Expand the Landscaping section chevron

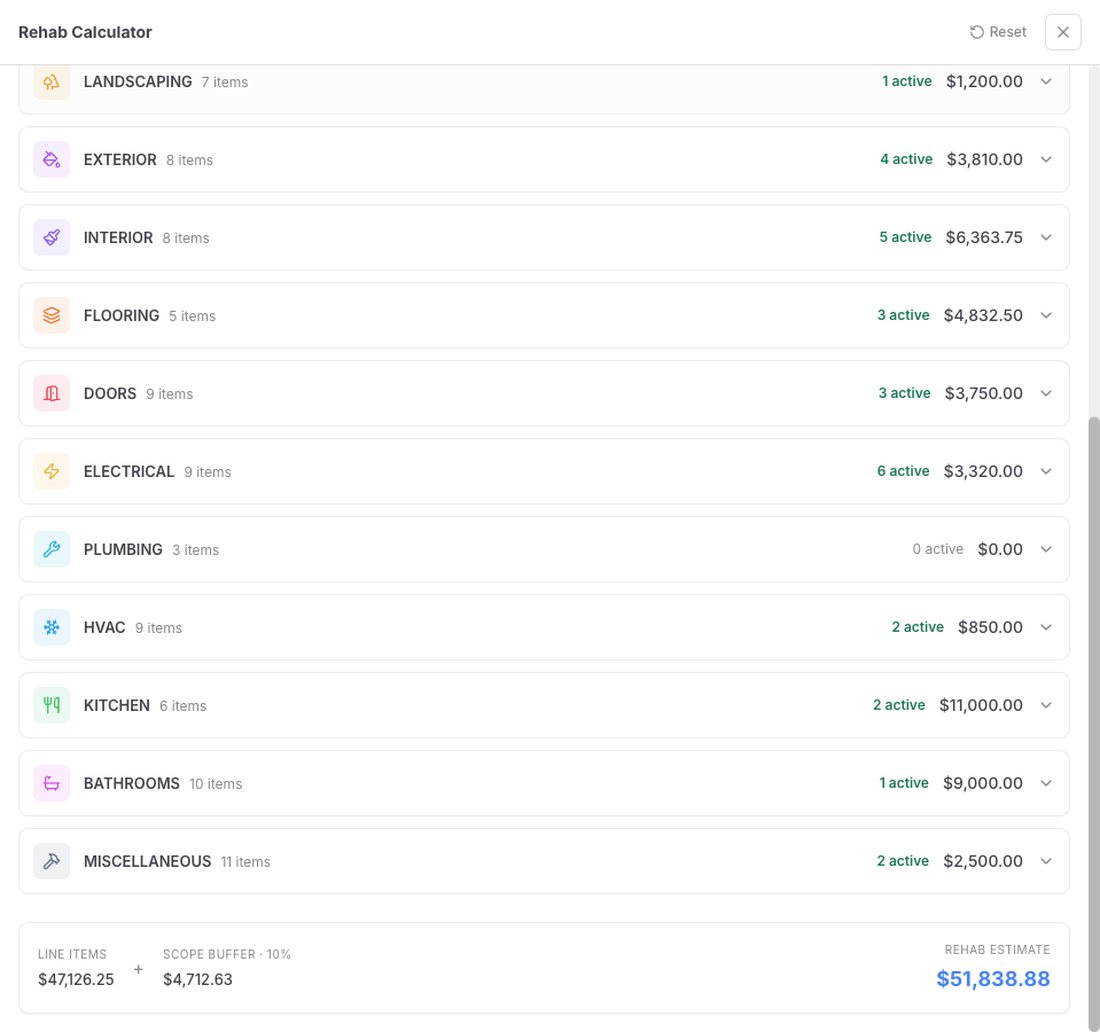pos(1045,81)
